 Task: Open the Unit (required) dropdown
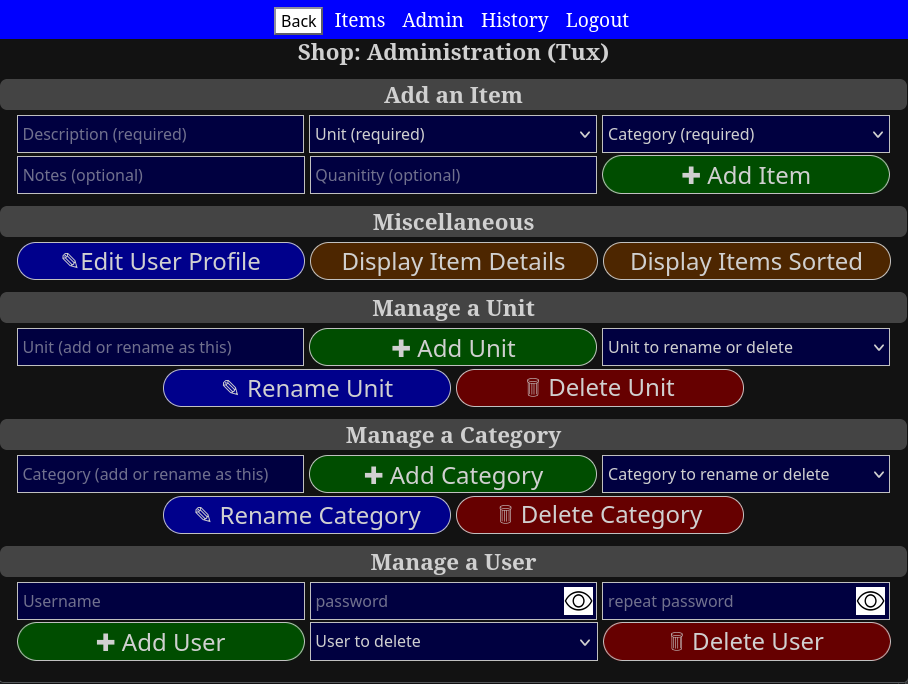point(453,134)
